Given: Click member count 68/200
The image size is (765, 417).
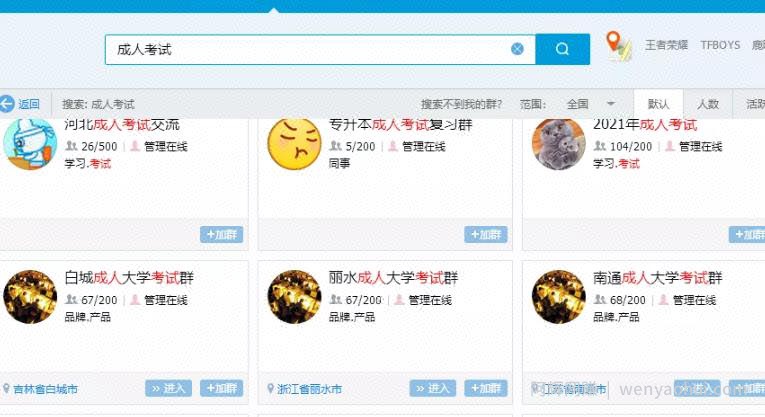Looking at the screenshot, I should (x=627, y=300).
